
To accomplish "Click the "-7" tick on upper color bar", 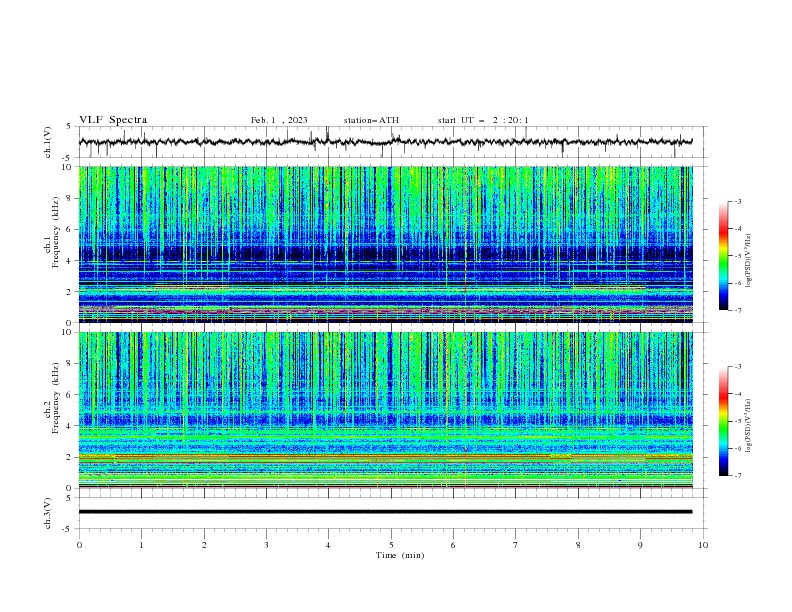I will tap(737, 310).
